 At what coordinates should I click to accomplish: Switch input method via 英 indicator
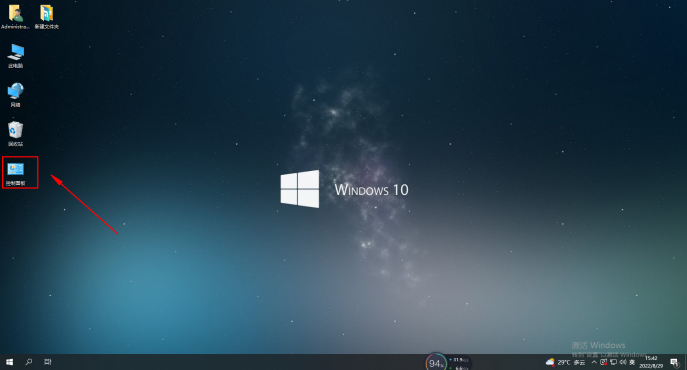pos(632,362)
